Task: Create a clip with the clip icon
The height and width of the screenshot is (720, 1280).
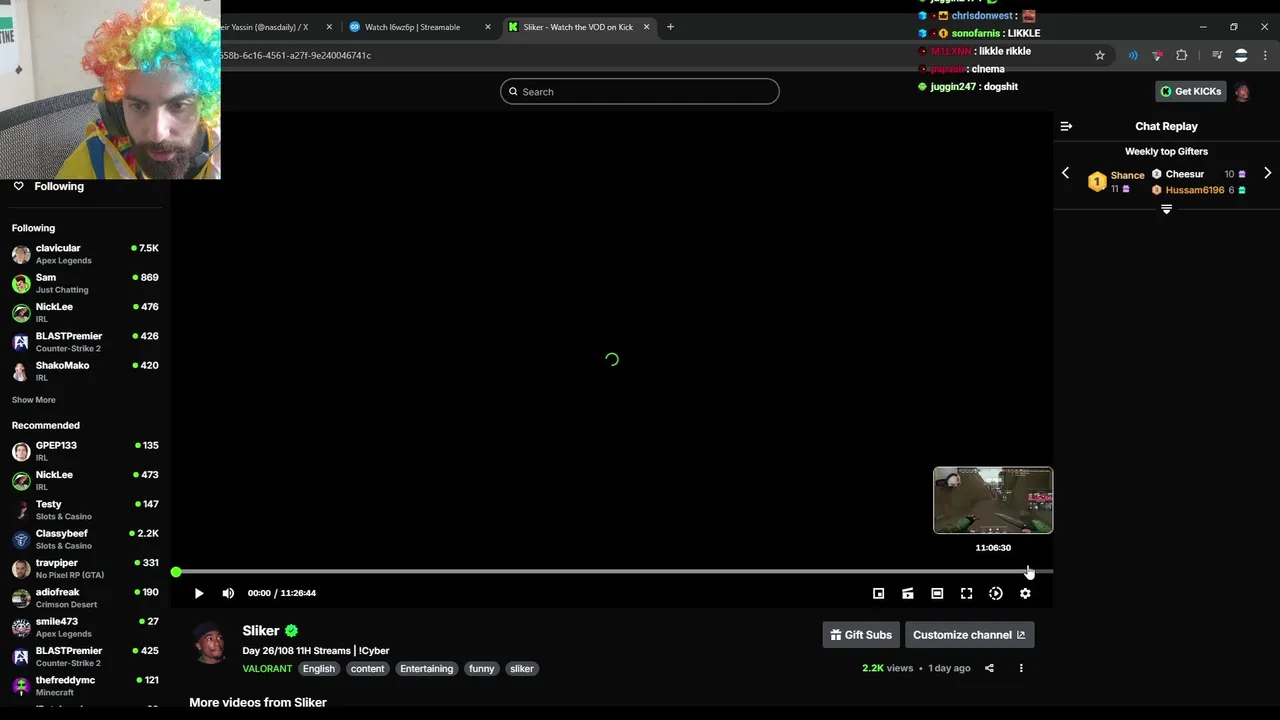Action: coord(908,593)
